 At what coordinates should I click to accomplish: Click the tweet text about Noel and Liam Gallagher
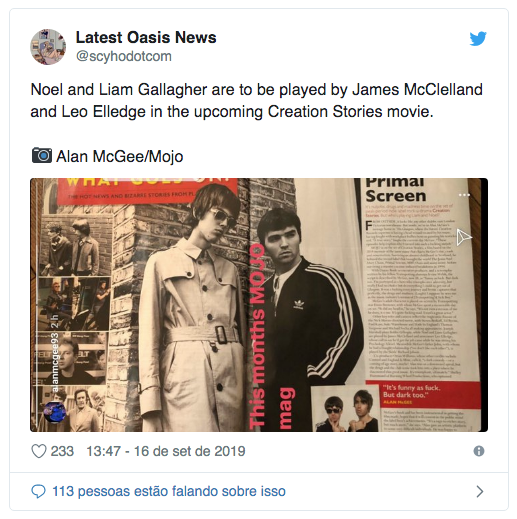[256, 100]
